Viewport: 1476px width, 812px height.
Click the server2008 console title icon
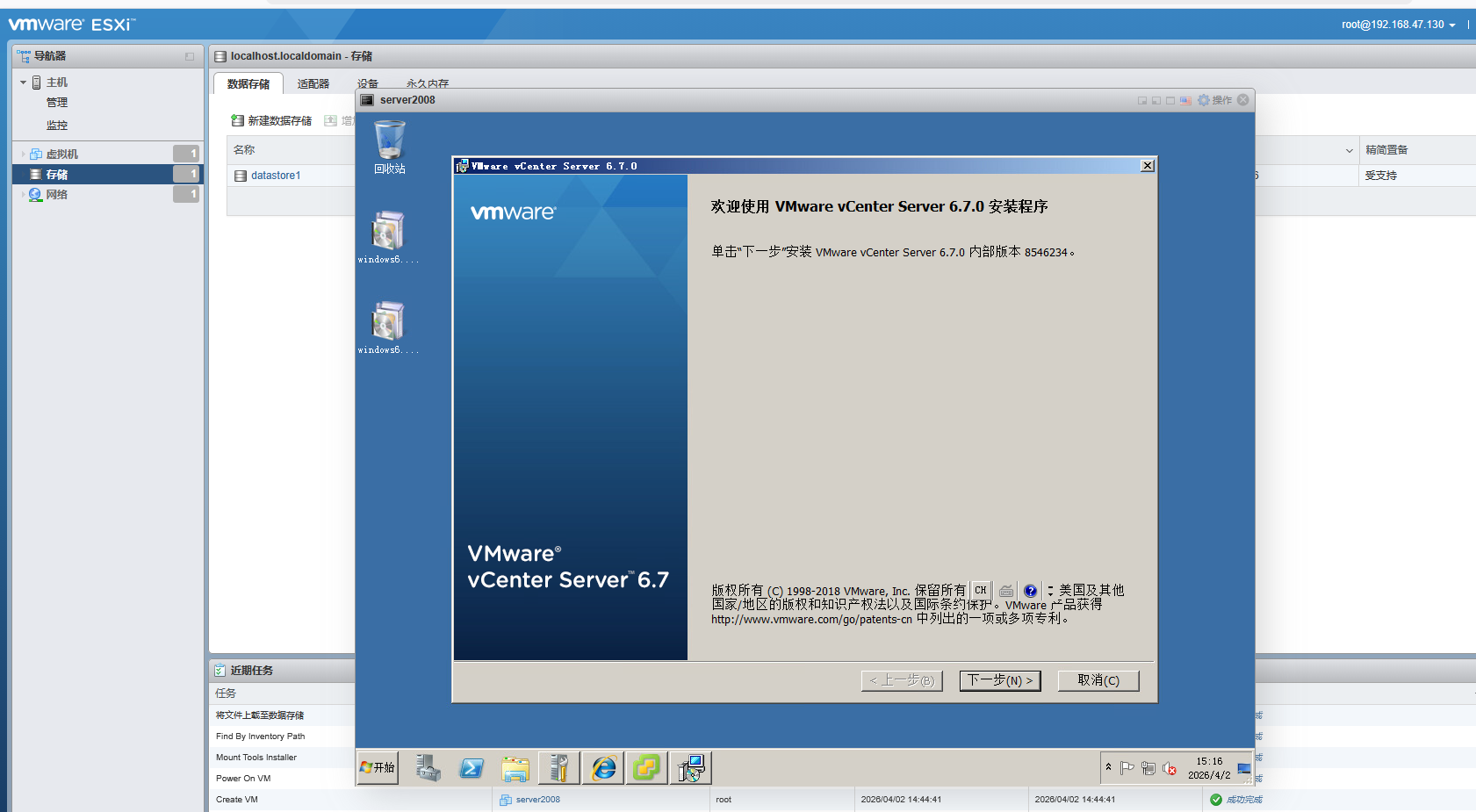(368, 100)
